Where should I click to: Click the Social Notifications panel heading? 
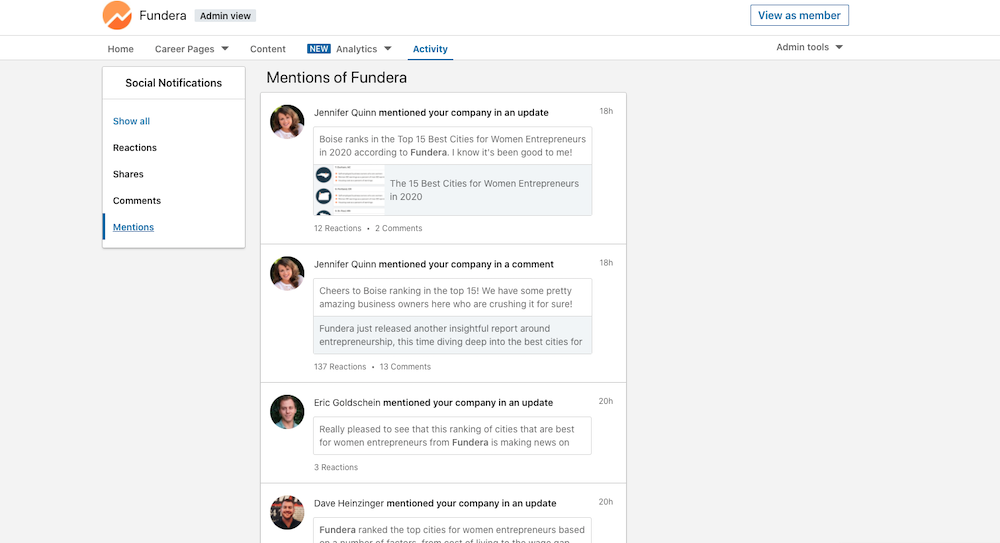coord(173,83)
